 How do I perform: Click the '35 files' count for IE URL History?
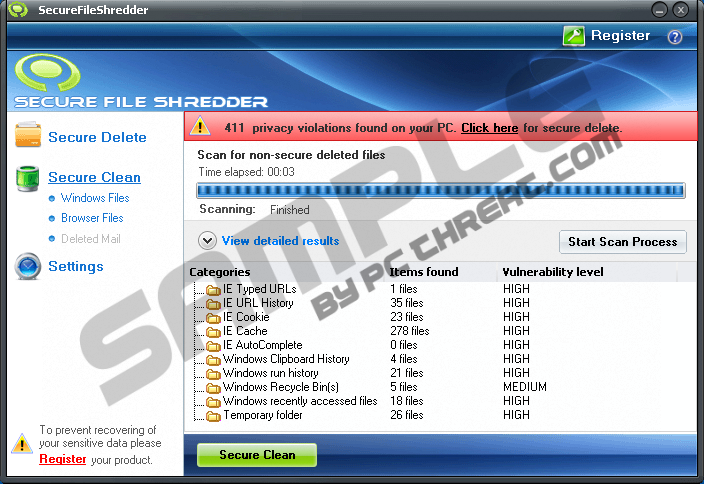tap(407, 303)
